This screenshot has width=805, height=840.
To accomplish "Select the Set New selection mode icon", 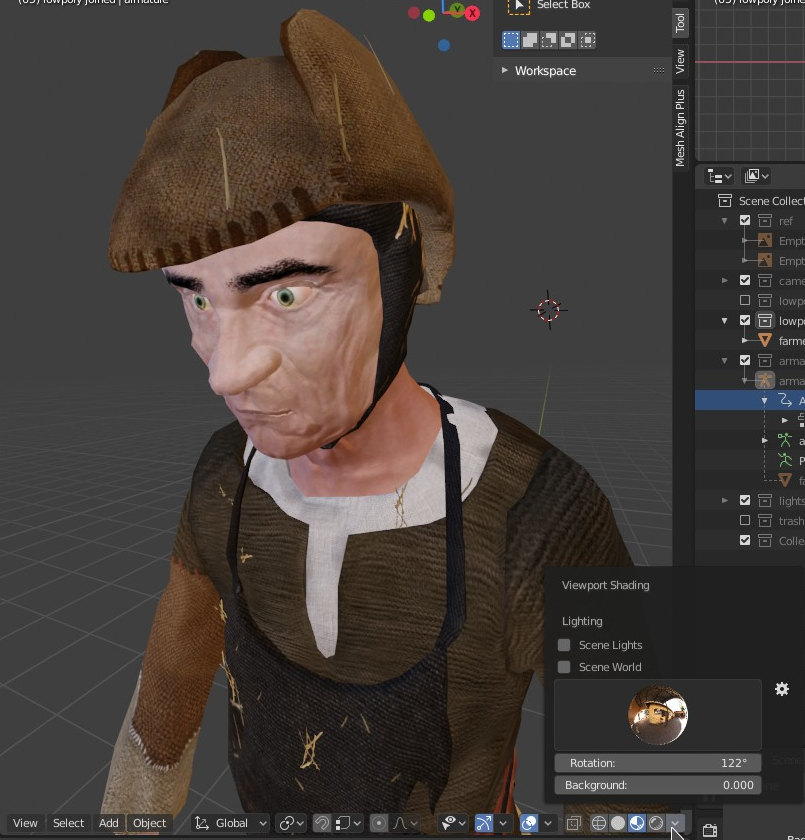I will point(510,40).
